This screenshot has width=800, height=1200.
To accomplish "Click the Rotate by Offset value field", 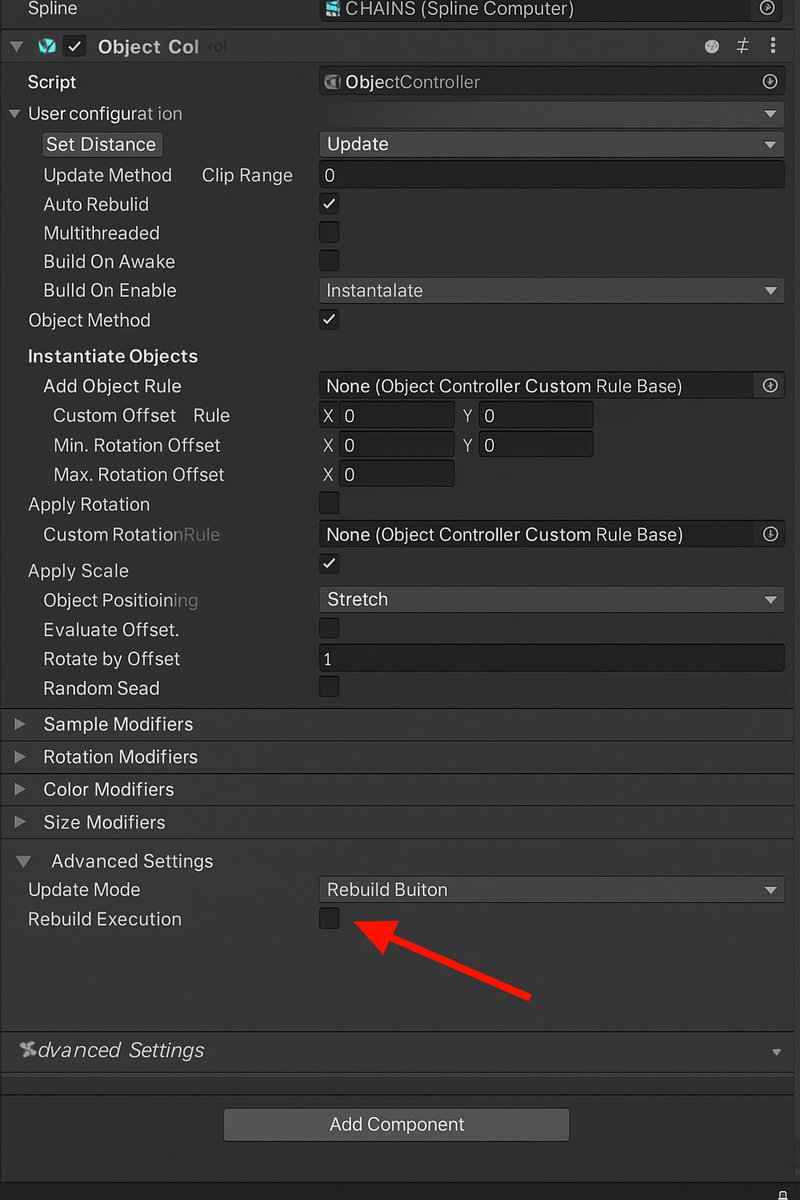I will (552, 658).
